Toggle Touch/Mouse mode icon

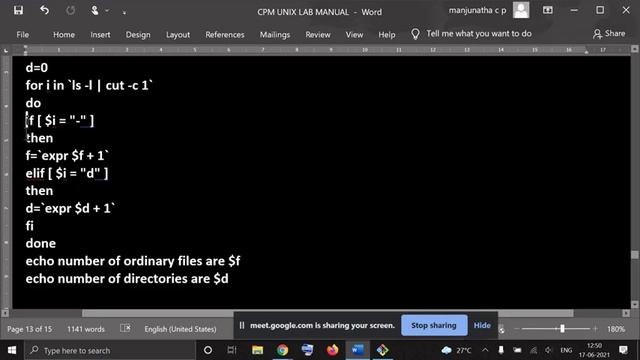point(95,11)
